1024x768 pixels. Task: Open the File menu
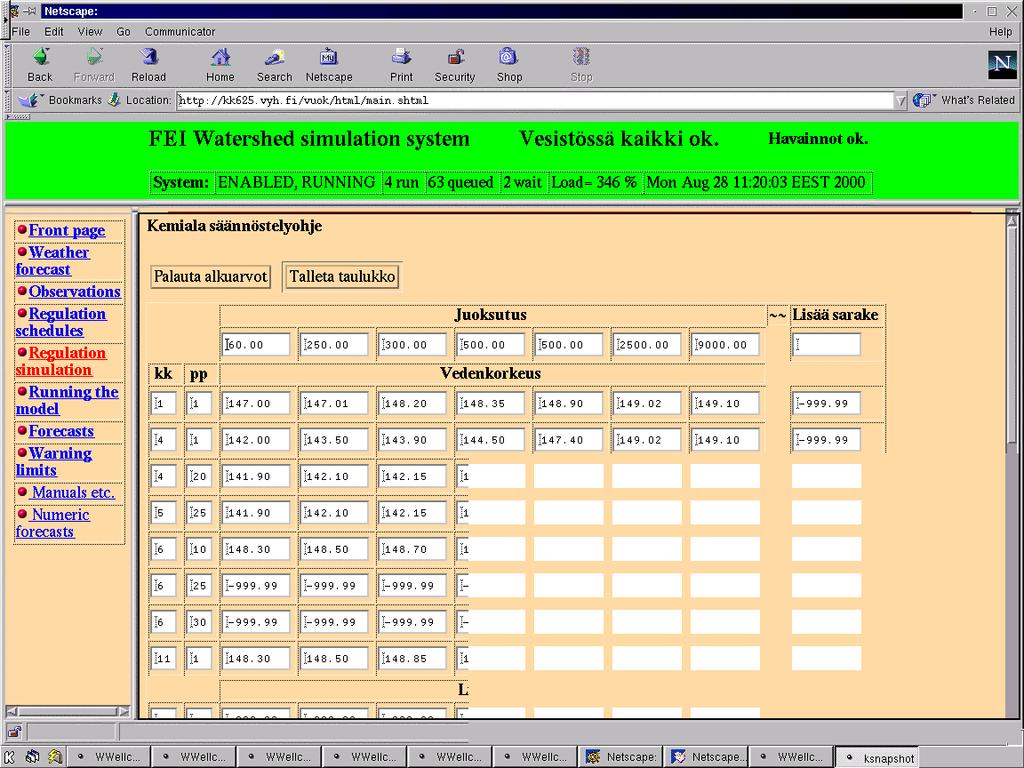click(x=21, y=31)
